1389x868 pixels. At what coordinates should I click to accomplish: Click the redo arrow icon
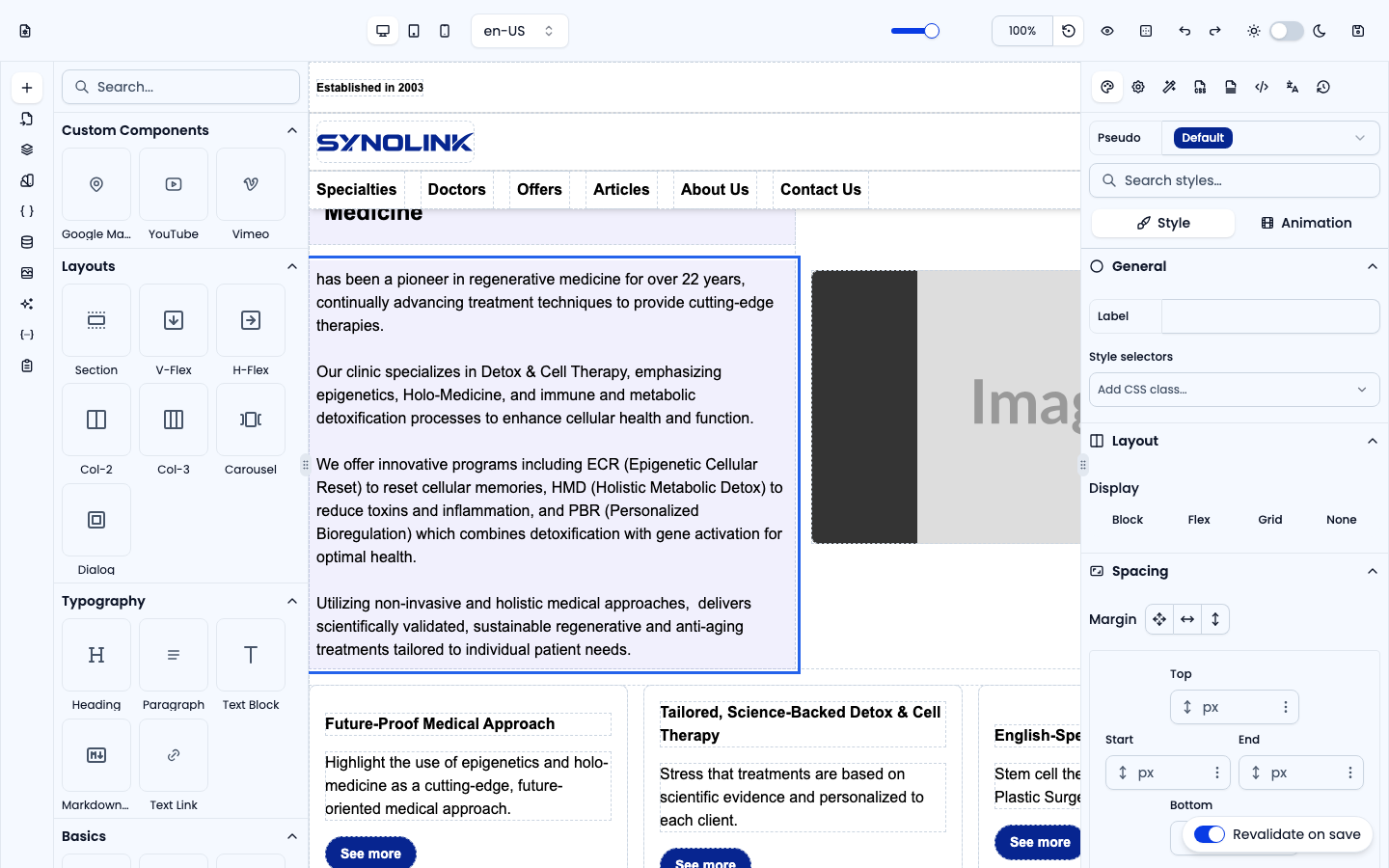[x=1215, y=31]
